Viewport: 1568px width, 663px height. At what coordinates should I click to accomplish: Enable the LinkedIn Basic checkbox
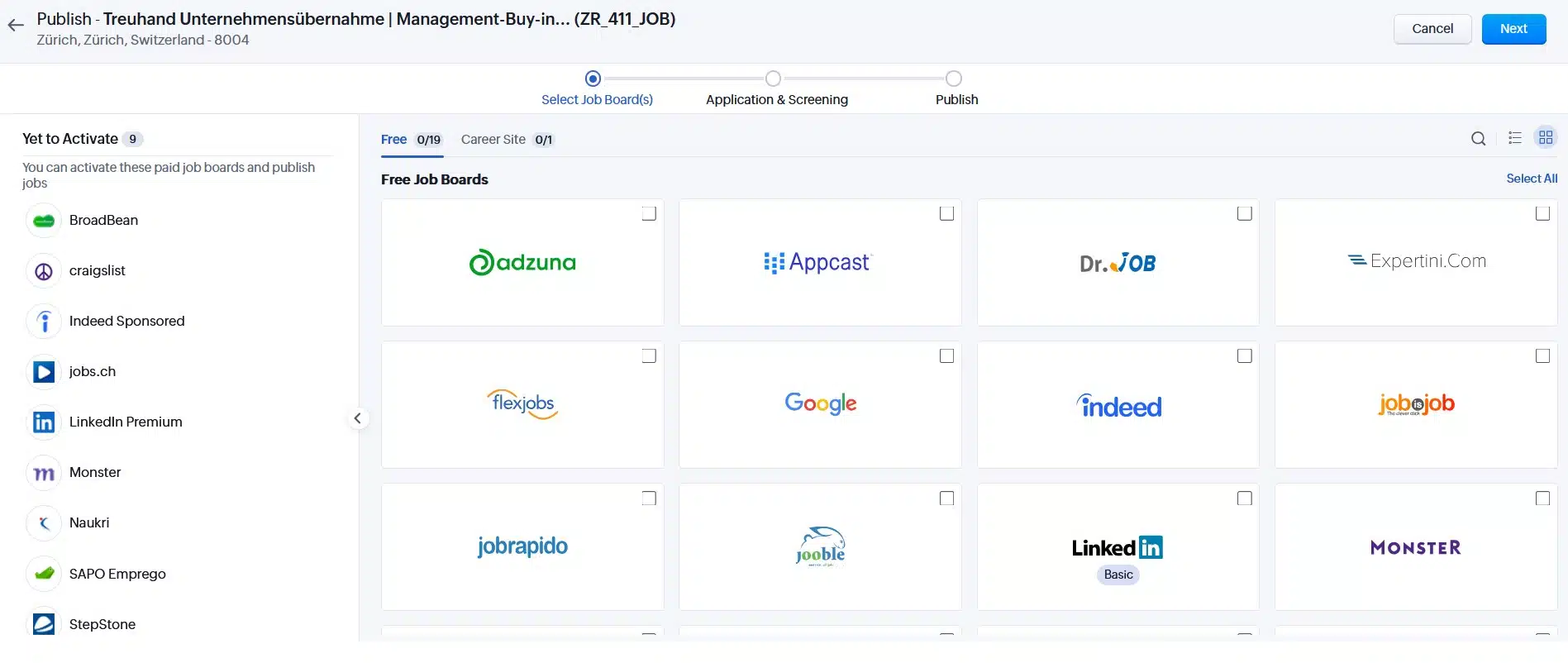pos(1244,498)
